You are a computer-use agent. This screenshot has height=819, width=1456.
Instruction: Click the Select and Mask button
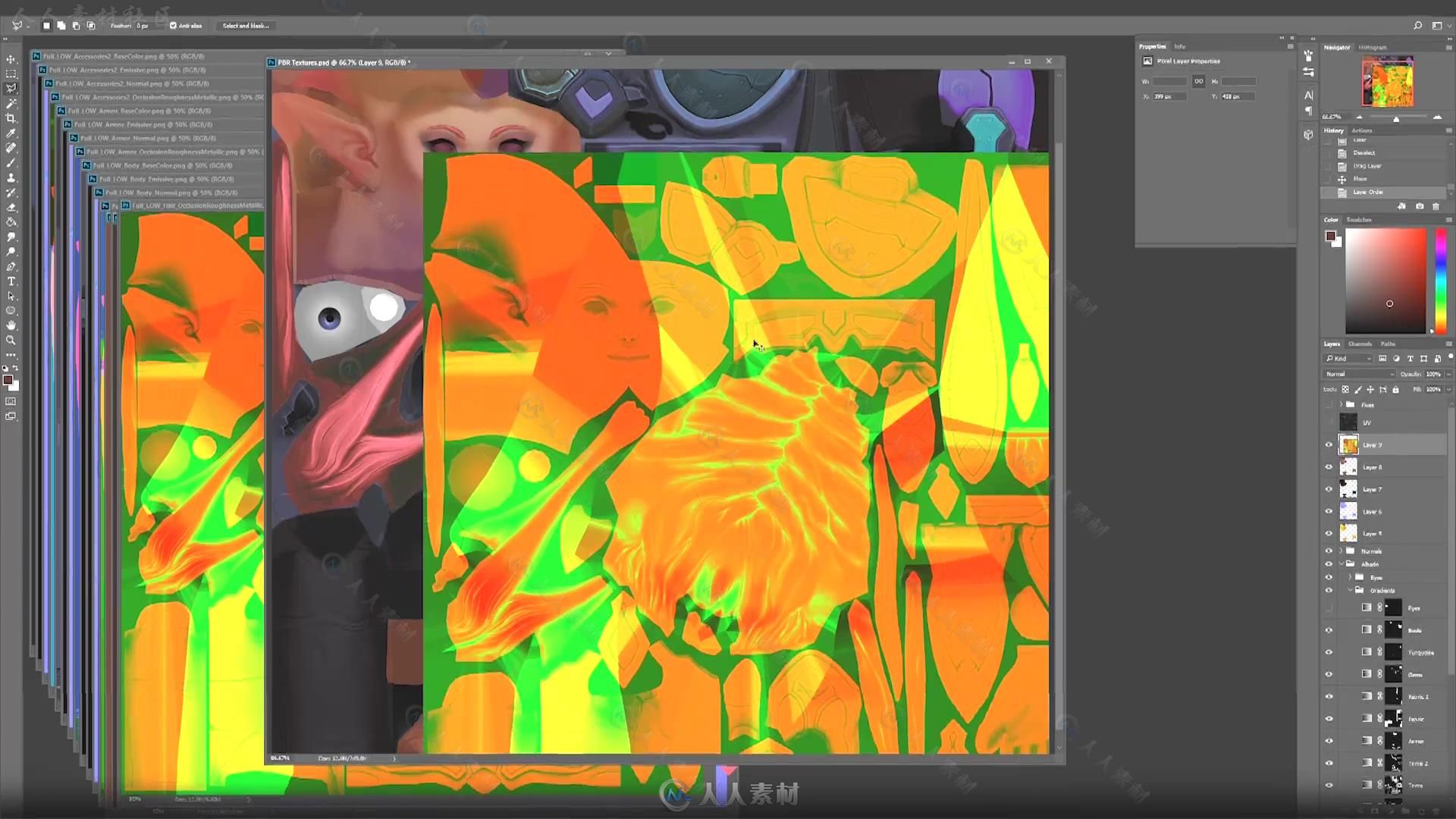tap(246, 26)
